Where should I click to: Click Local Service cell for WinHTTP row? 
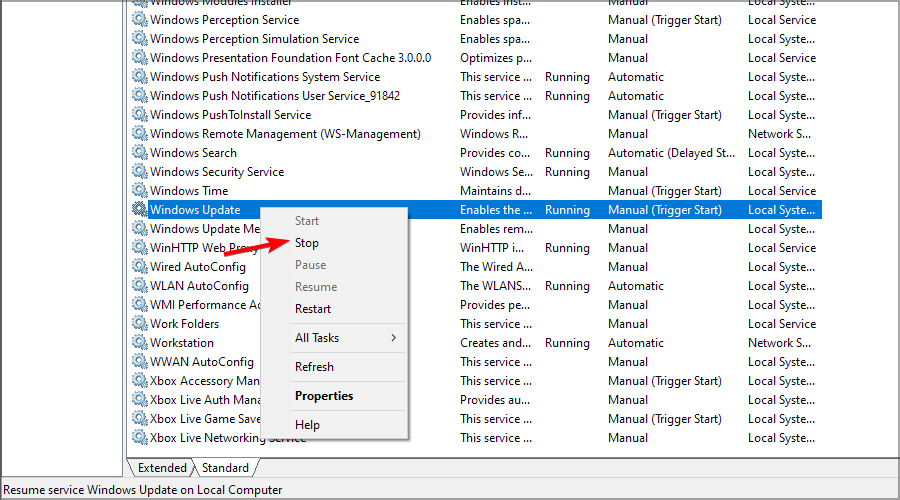click(x=782, y=248)
